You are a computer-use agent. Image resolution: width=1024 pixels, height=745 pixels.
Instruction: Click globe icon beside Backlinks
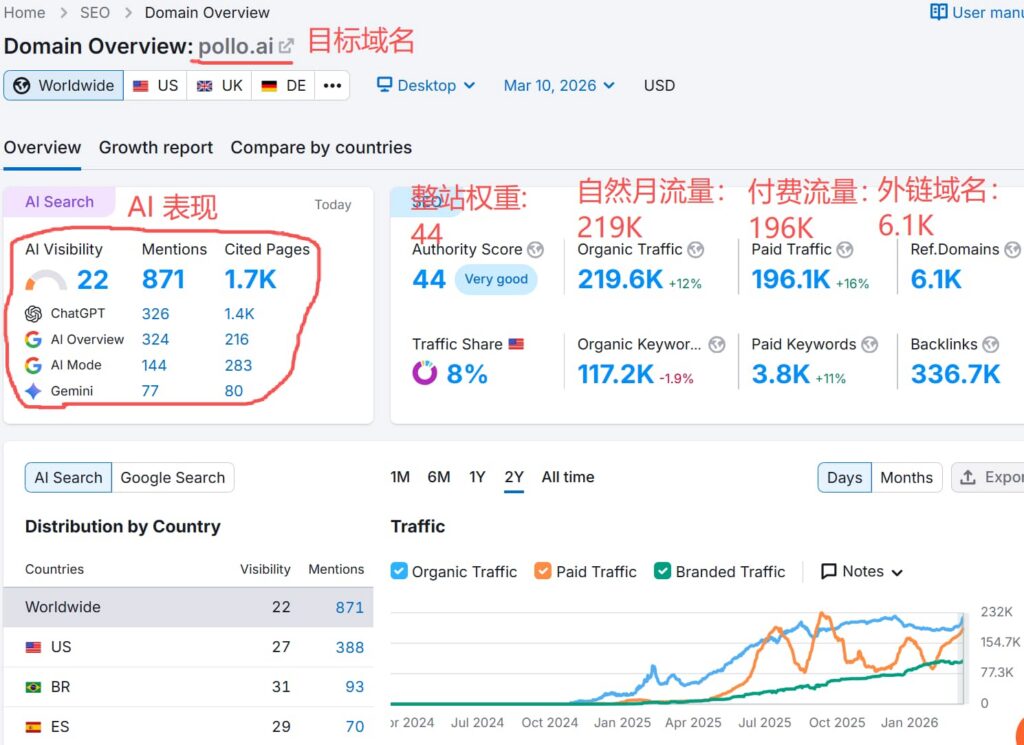pos(991,344)
